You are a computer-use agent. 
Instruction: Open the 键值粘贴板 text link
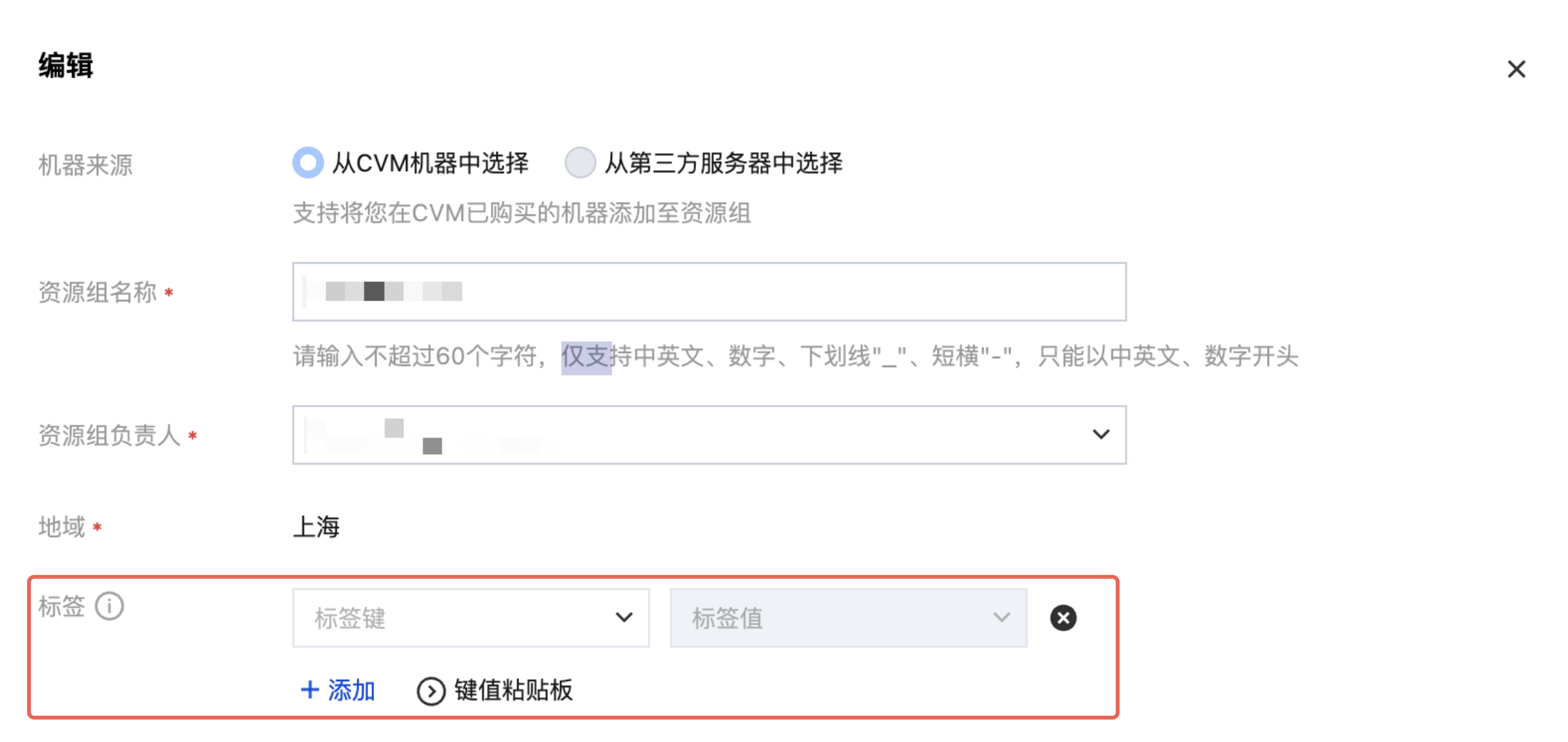click(513, 691)
